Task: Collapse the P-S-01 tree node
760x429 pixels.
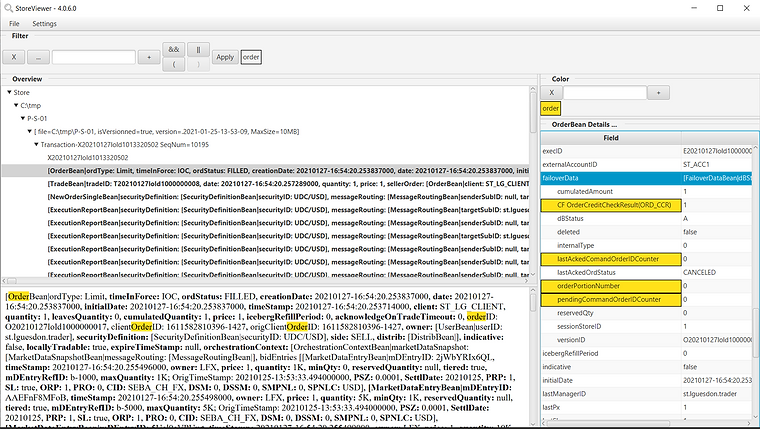Action: (23, 118)
